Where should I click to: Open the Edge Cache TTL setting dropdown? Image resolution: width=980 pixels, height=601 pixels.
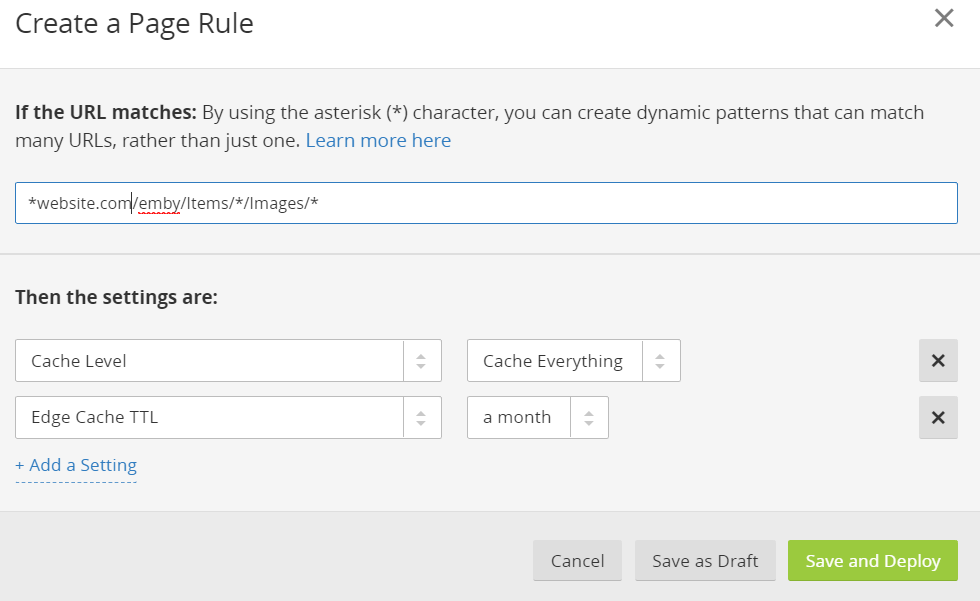click(210, 418)
